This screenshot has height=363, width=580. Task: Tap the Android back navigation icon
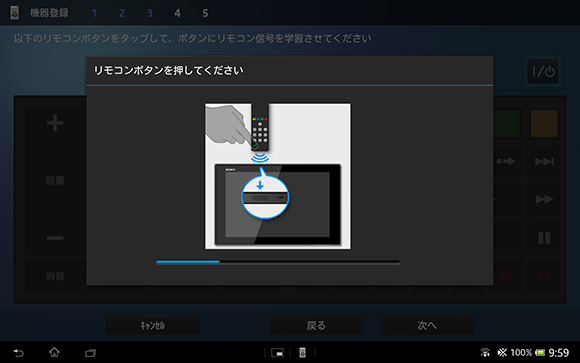point(18,353)
